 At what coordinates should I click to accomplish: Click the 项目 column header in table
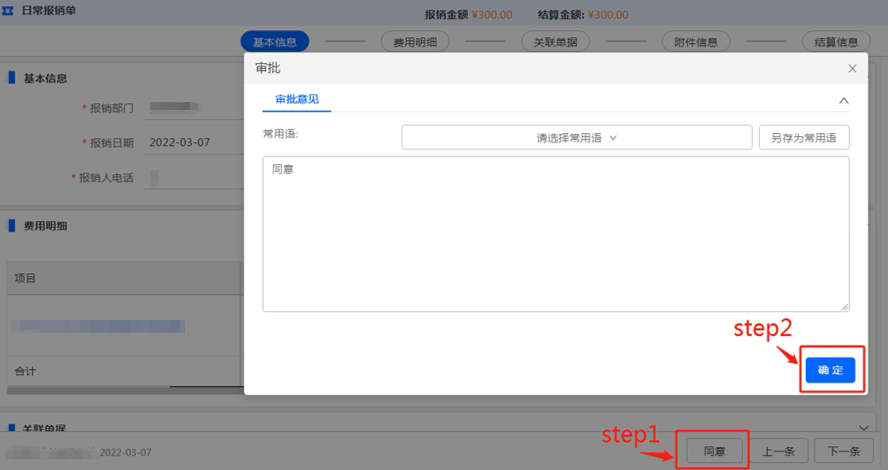click(25, 278)
